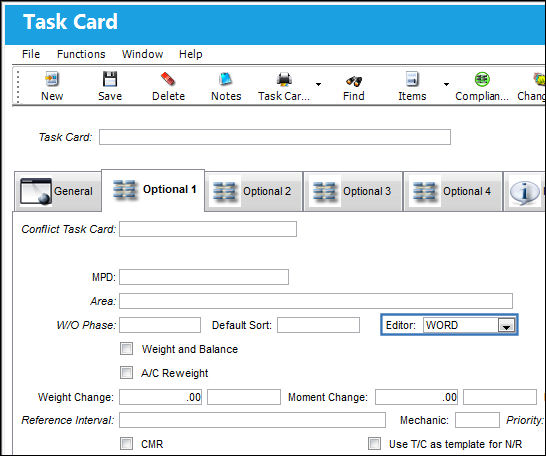The height and width of the screenshot is (456, 546).
Task: Switch to the Optional 3 tab
Action: [x=353, y=191]
